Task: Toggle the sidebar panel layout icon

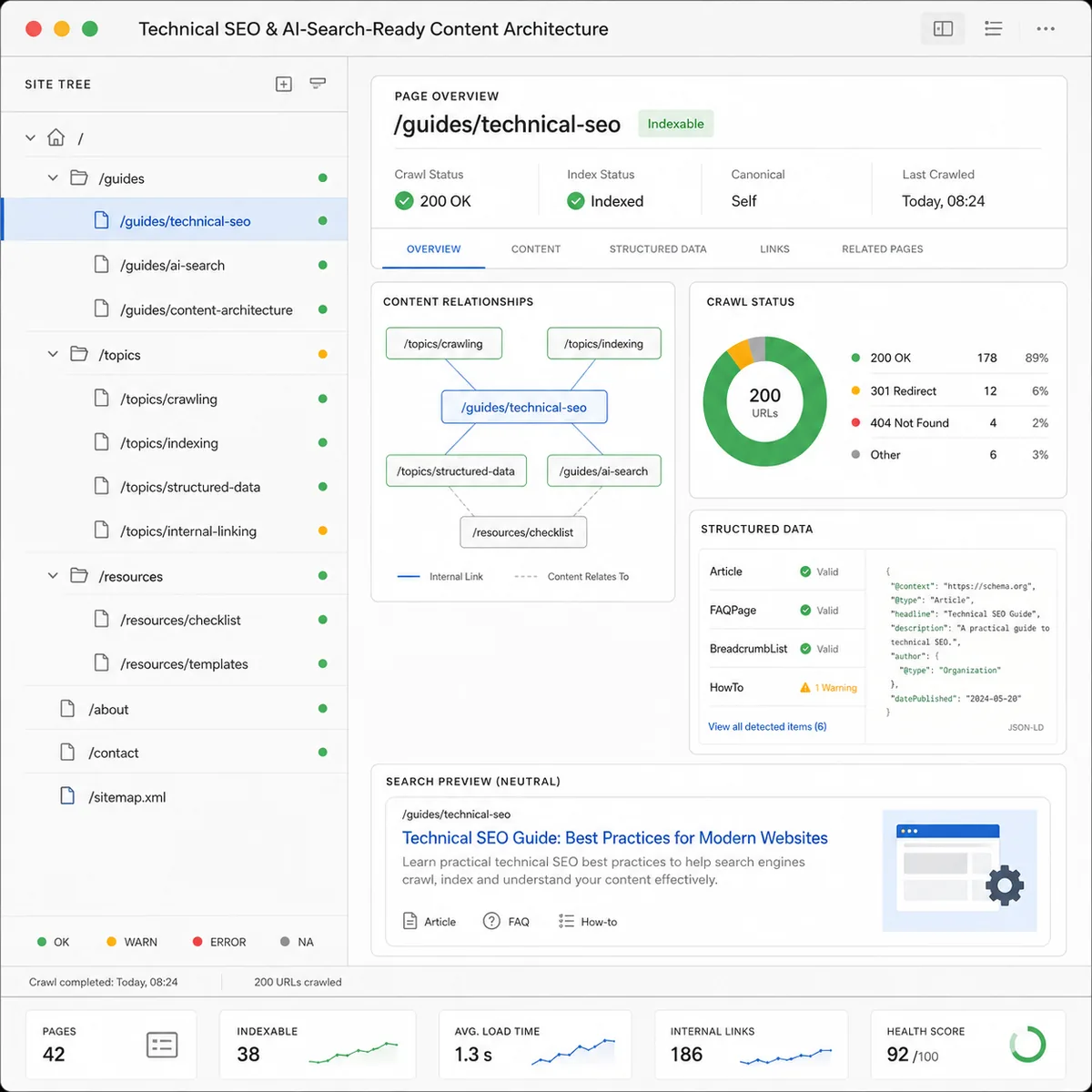Action: click(x=944, y=29)
